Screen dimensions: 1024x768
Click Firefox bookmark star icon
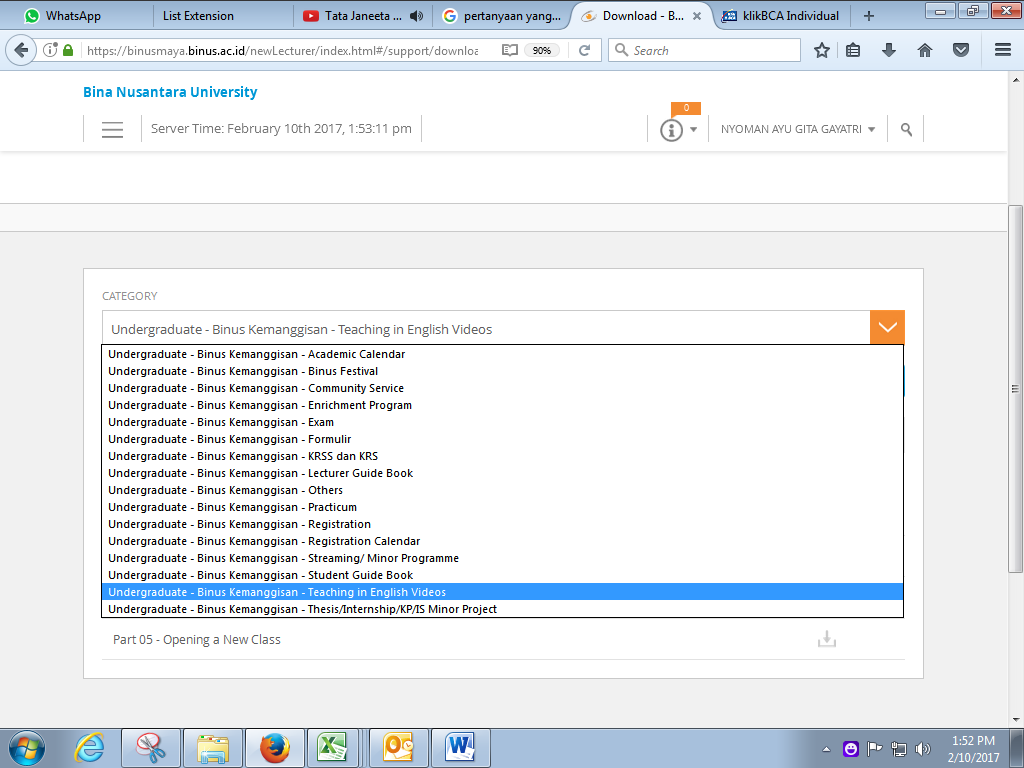tap(821, 50)
